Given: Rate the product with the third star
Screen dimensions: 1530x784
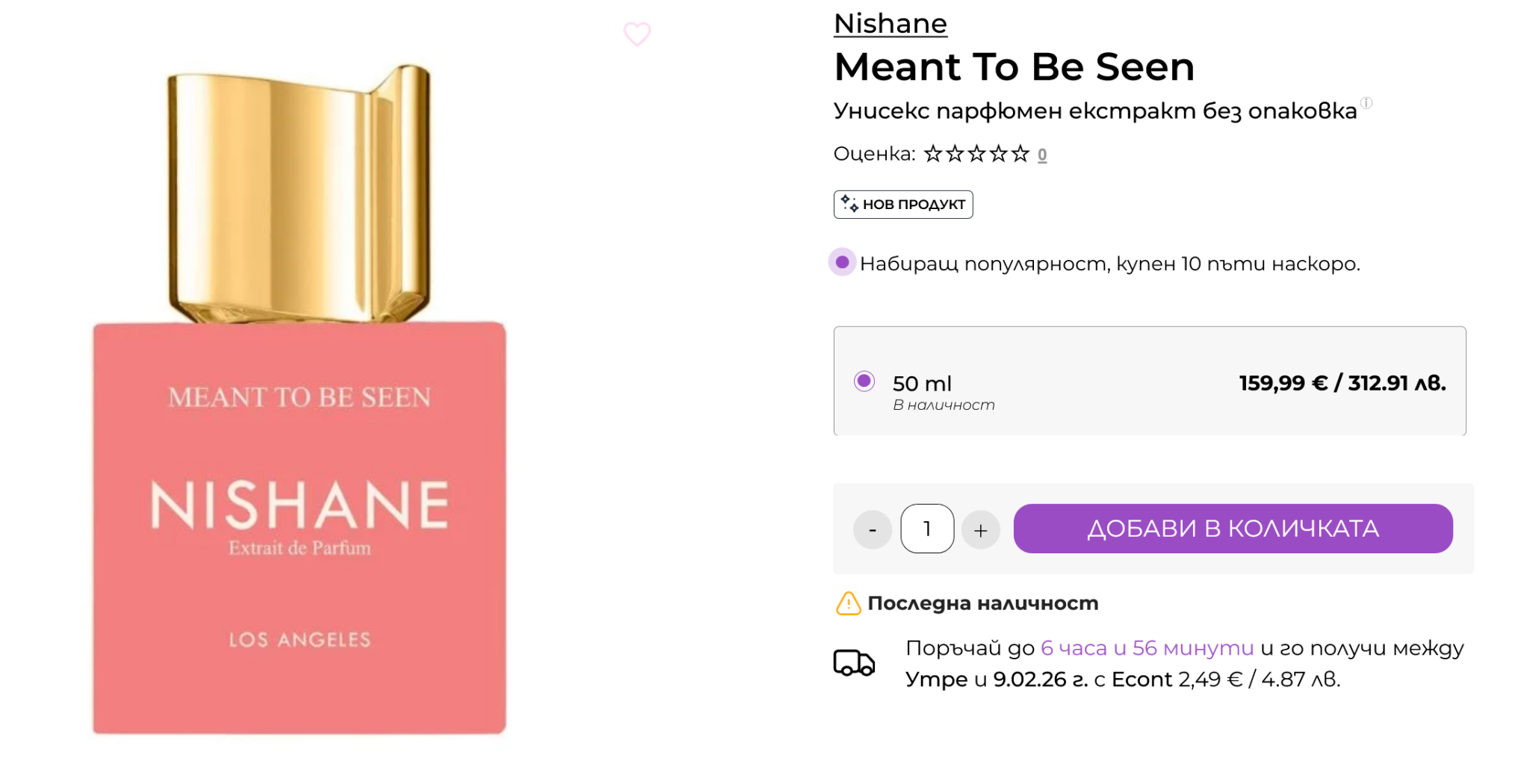Looking at the screenshot, I should 976,154.
